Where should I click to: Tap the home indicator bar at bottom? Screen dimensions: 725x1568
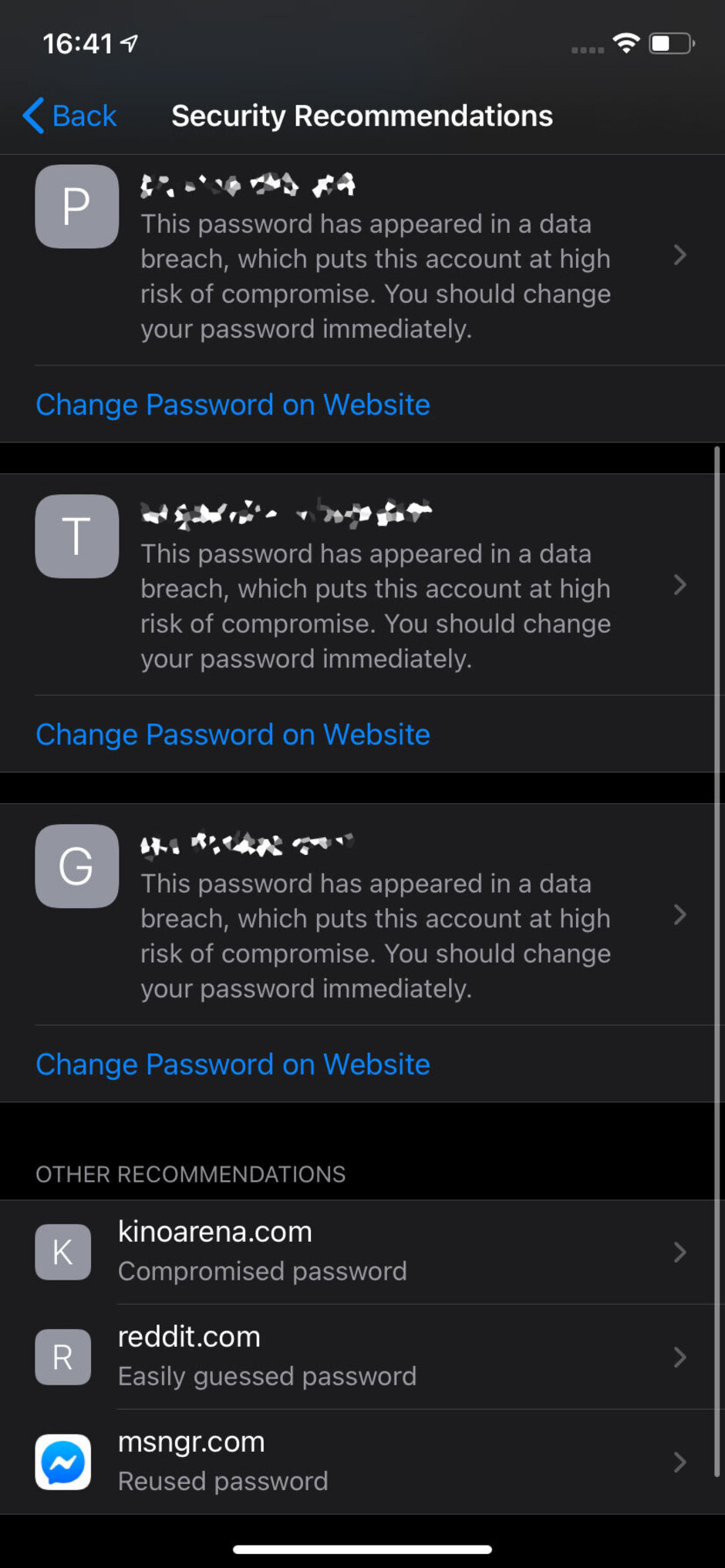click(362, 1549)
